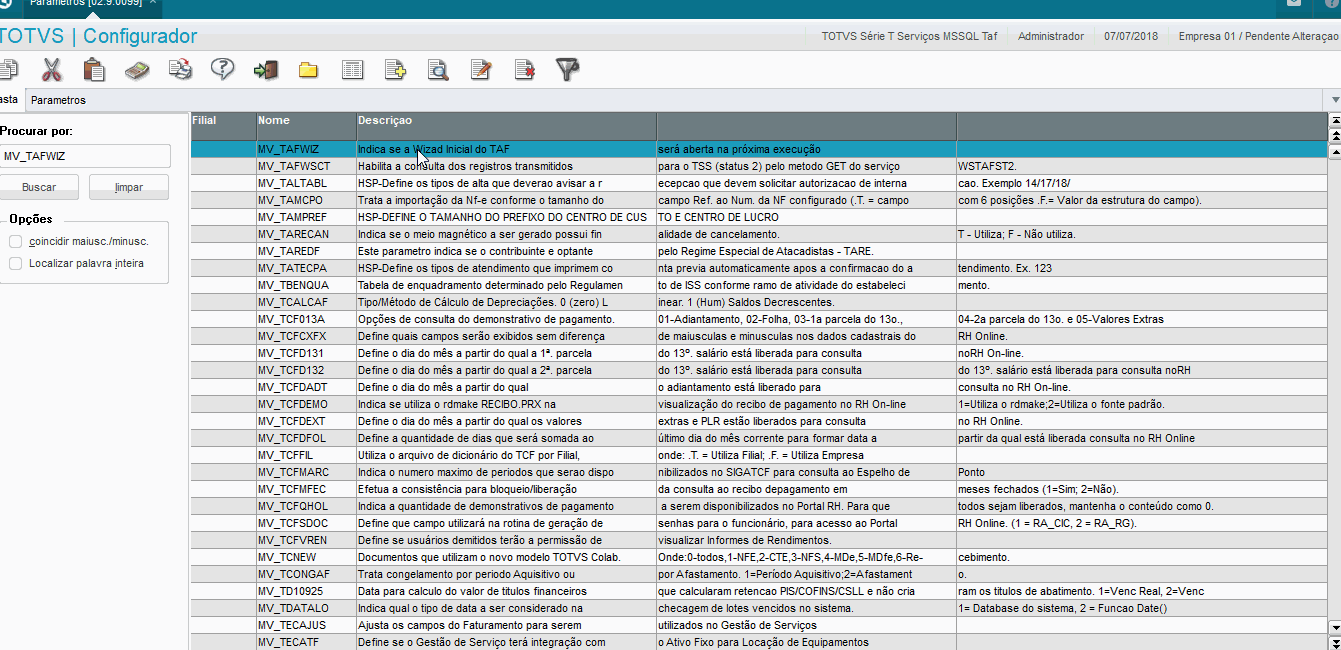The image size is (1341, 650).
Task: Click the printer/spool icon
Action: click(x=180, y=70)
